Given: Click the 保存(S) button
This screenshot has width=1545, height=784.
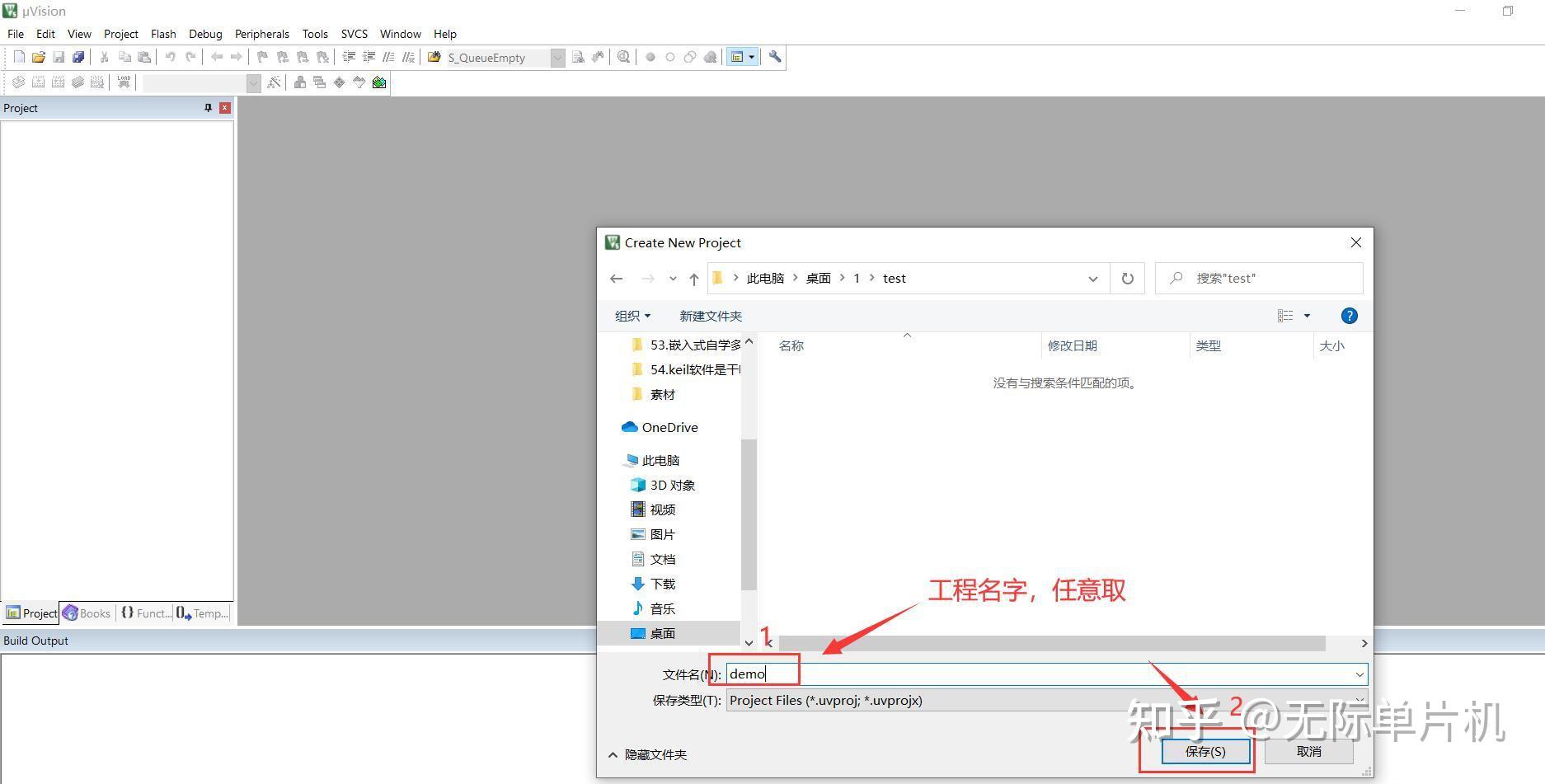Looking at the screenshot, I should coord(1205,751).
